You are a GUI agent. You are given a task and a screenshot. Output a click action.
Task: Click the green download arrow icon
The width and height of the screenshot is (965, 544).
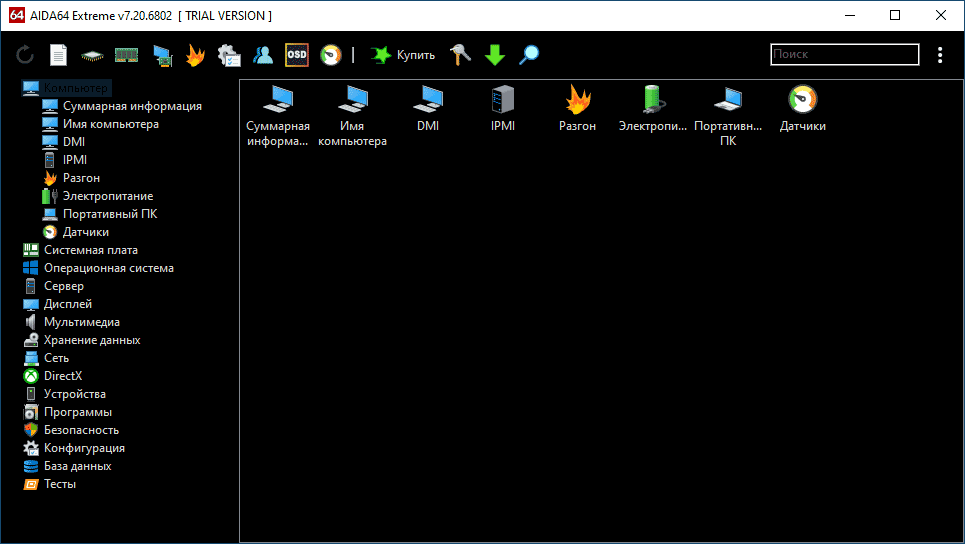(x=495, y=55)
